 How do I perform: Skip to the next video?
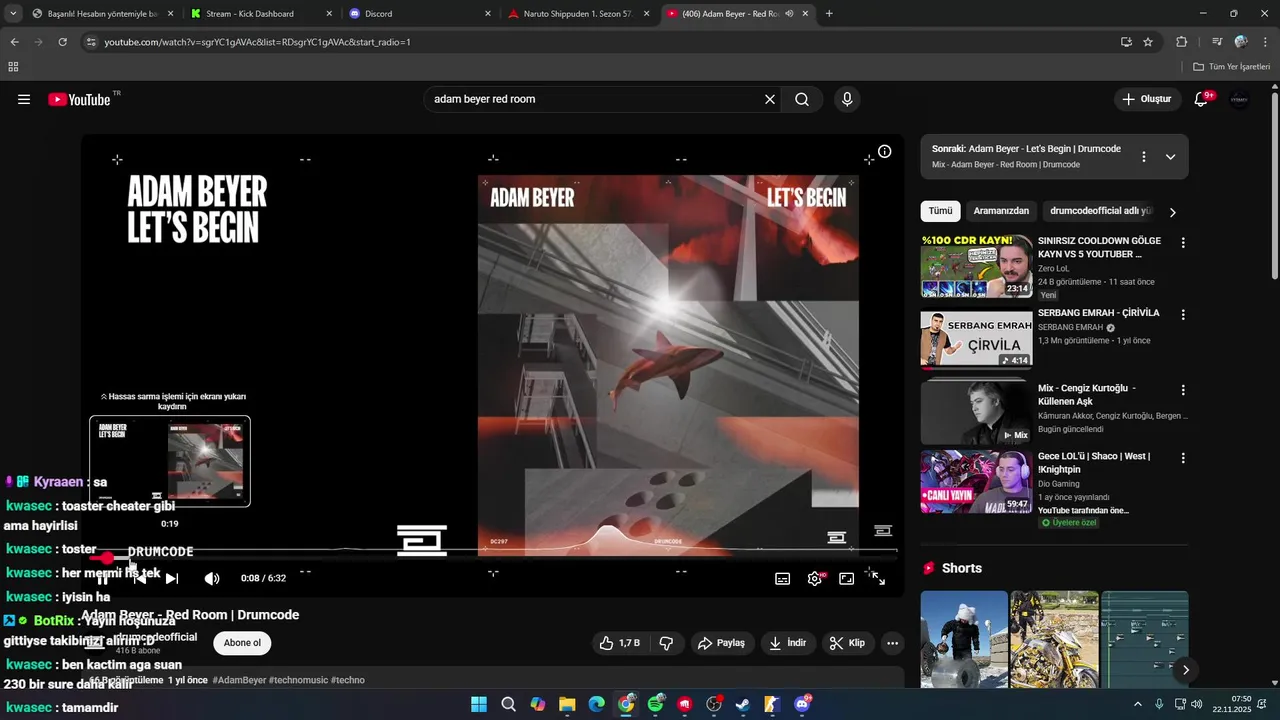(x=172, y=578)
